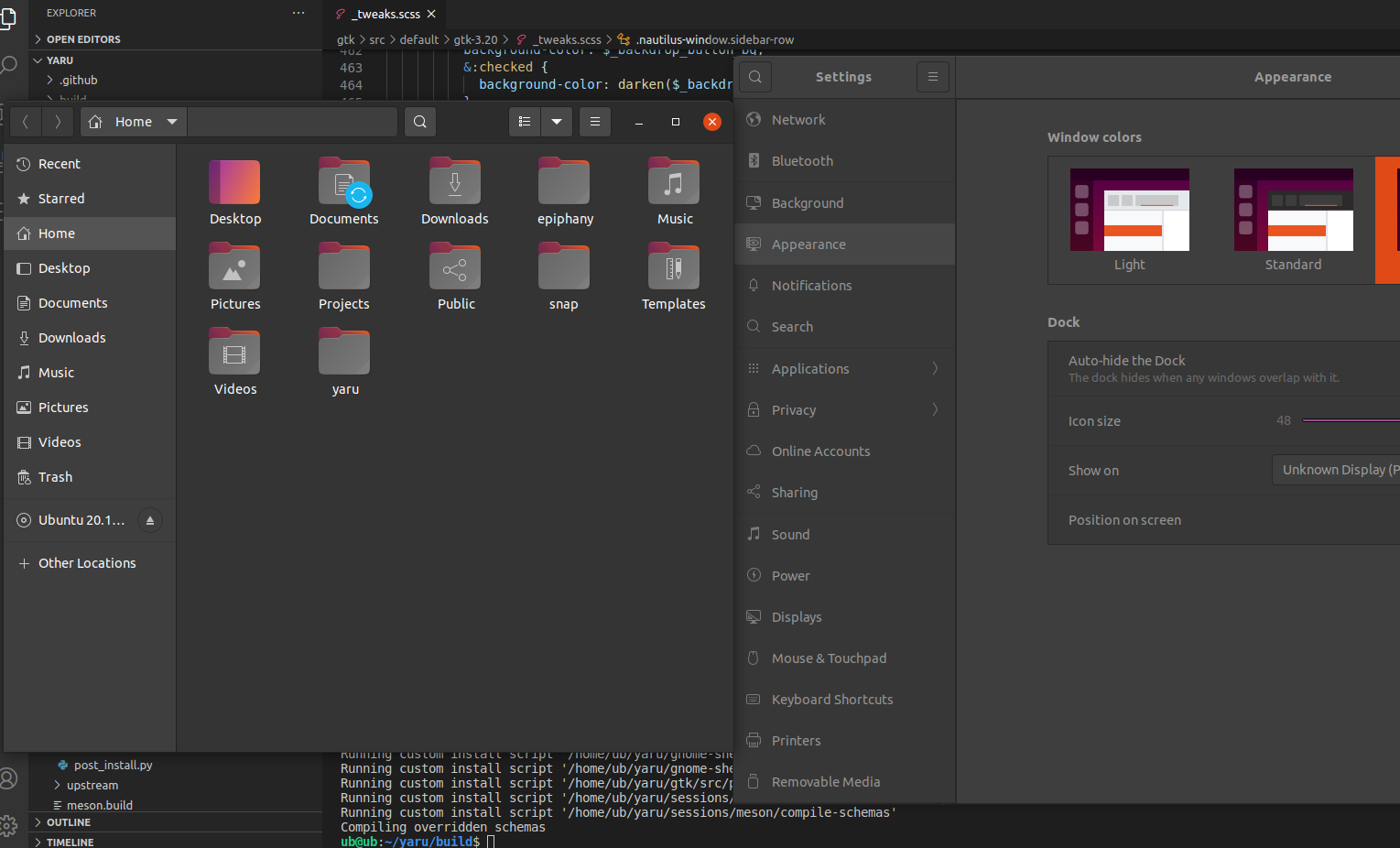The width and height of the screenshot is (1400, 848).
Task: Go forward in Files navigation
Action: [58, 122]
